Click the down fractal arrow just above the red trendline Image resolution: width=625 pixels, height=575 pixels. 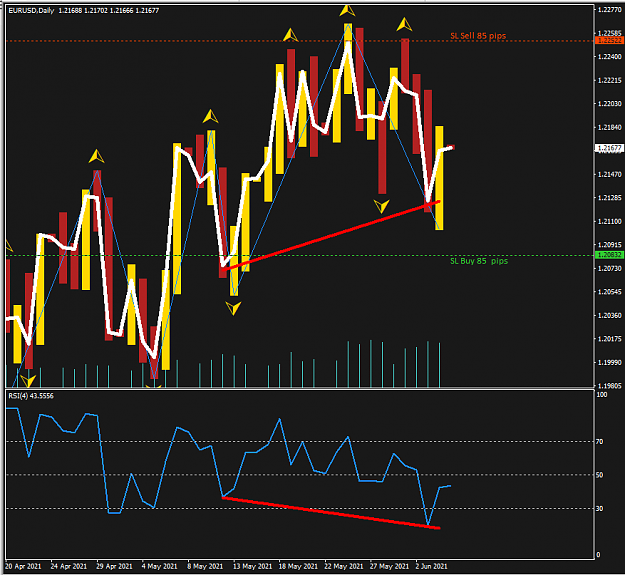pyautogui.click(x=381, y=206)
